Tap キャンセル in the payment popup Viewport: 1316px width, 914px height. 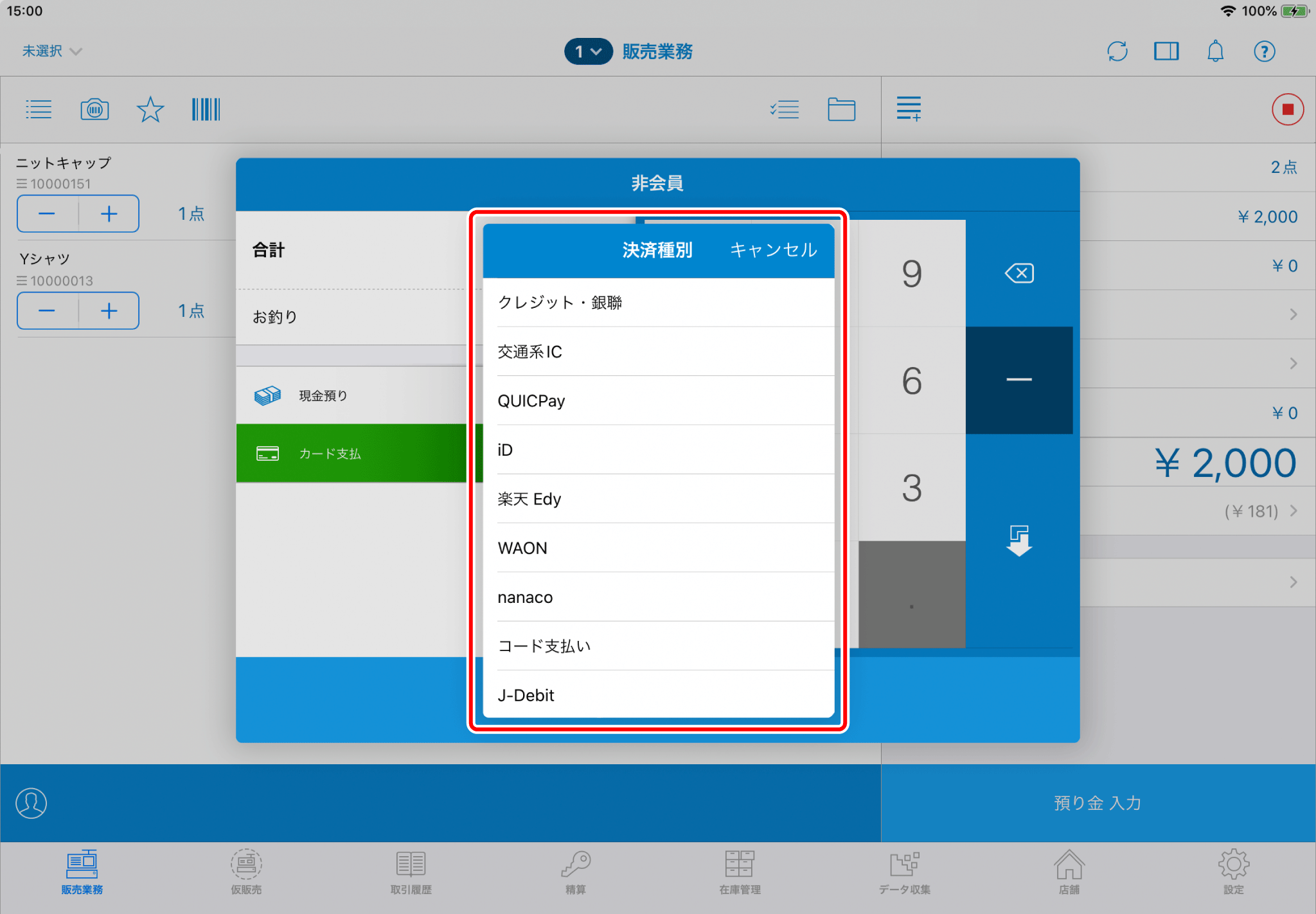[773, 250]
